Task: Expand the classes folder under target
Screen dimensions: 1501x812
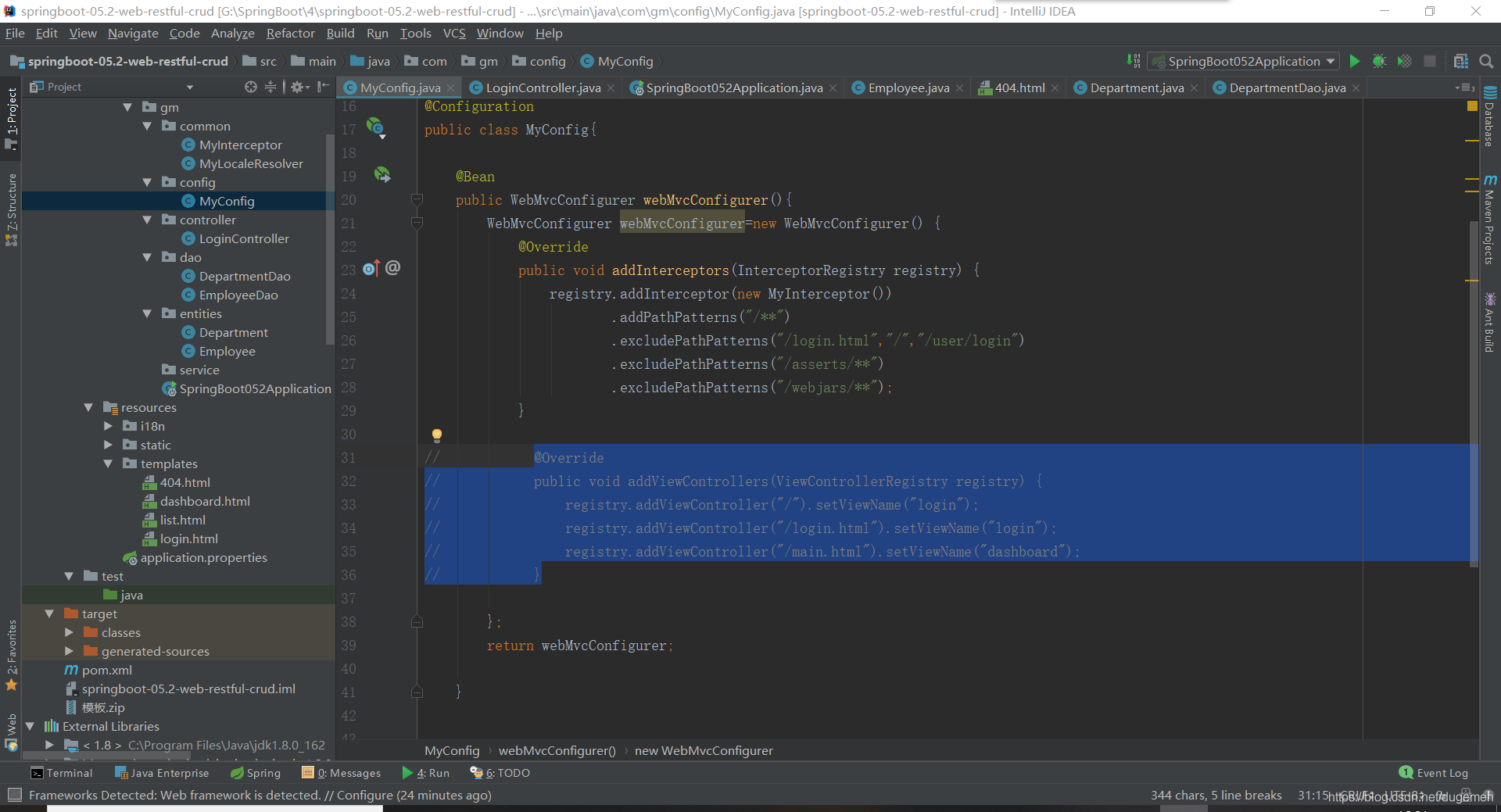Action: coord(69,632)
